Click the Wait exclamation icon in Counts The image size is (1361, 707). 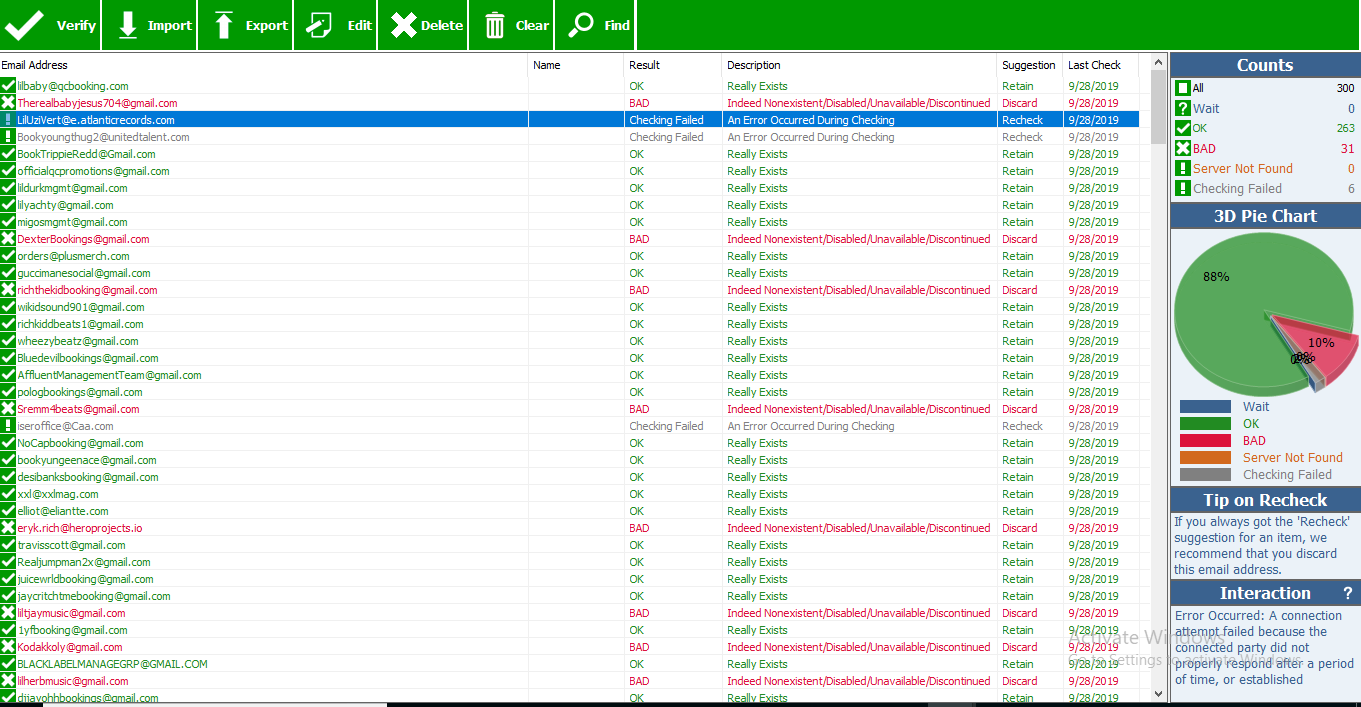[x=1185, y=108]
